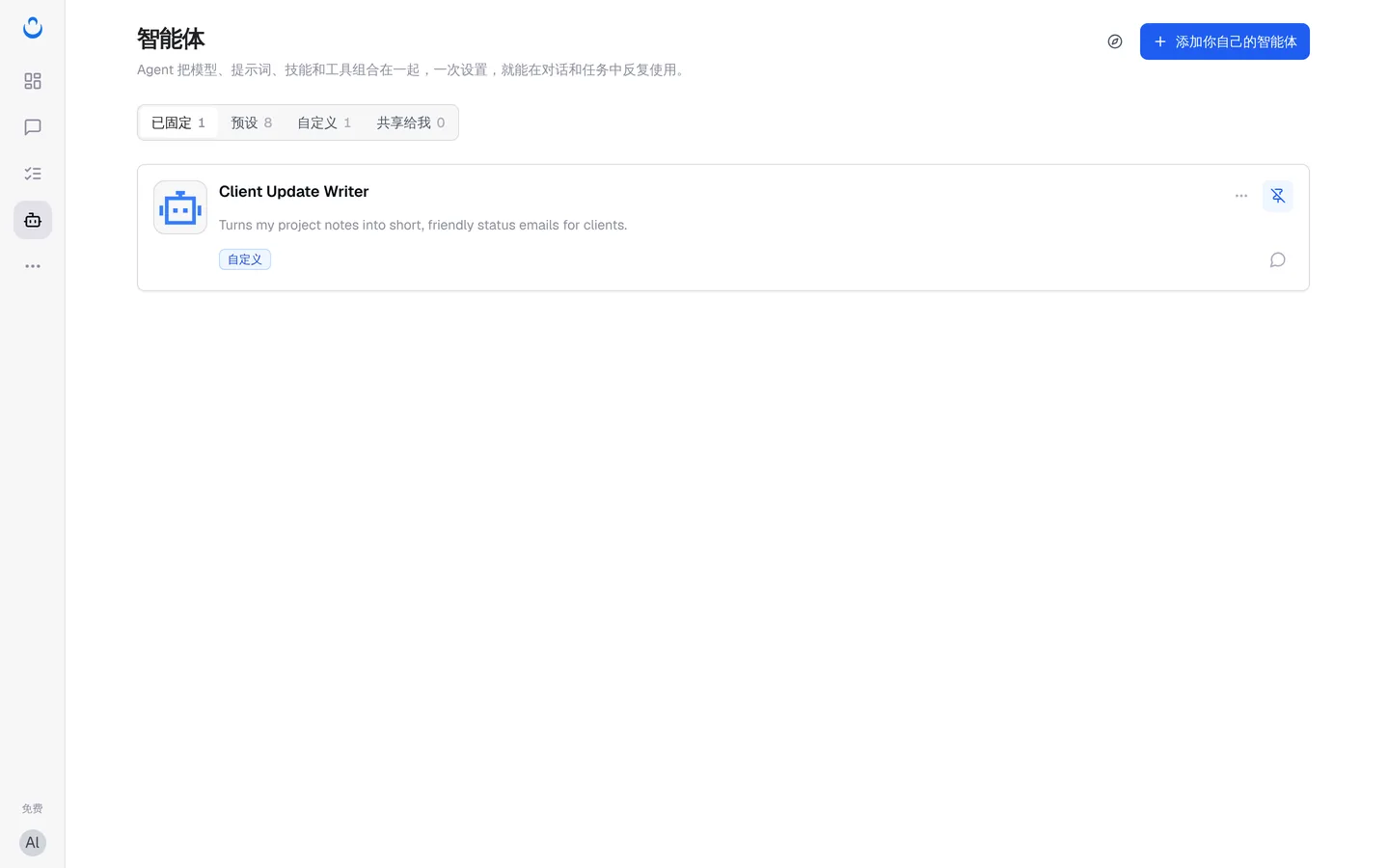Viewport: 1389px width, 868px height.
Task: Select the robot agents icon in sidebar
Action: pos(33,220)
